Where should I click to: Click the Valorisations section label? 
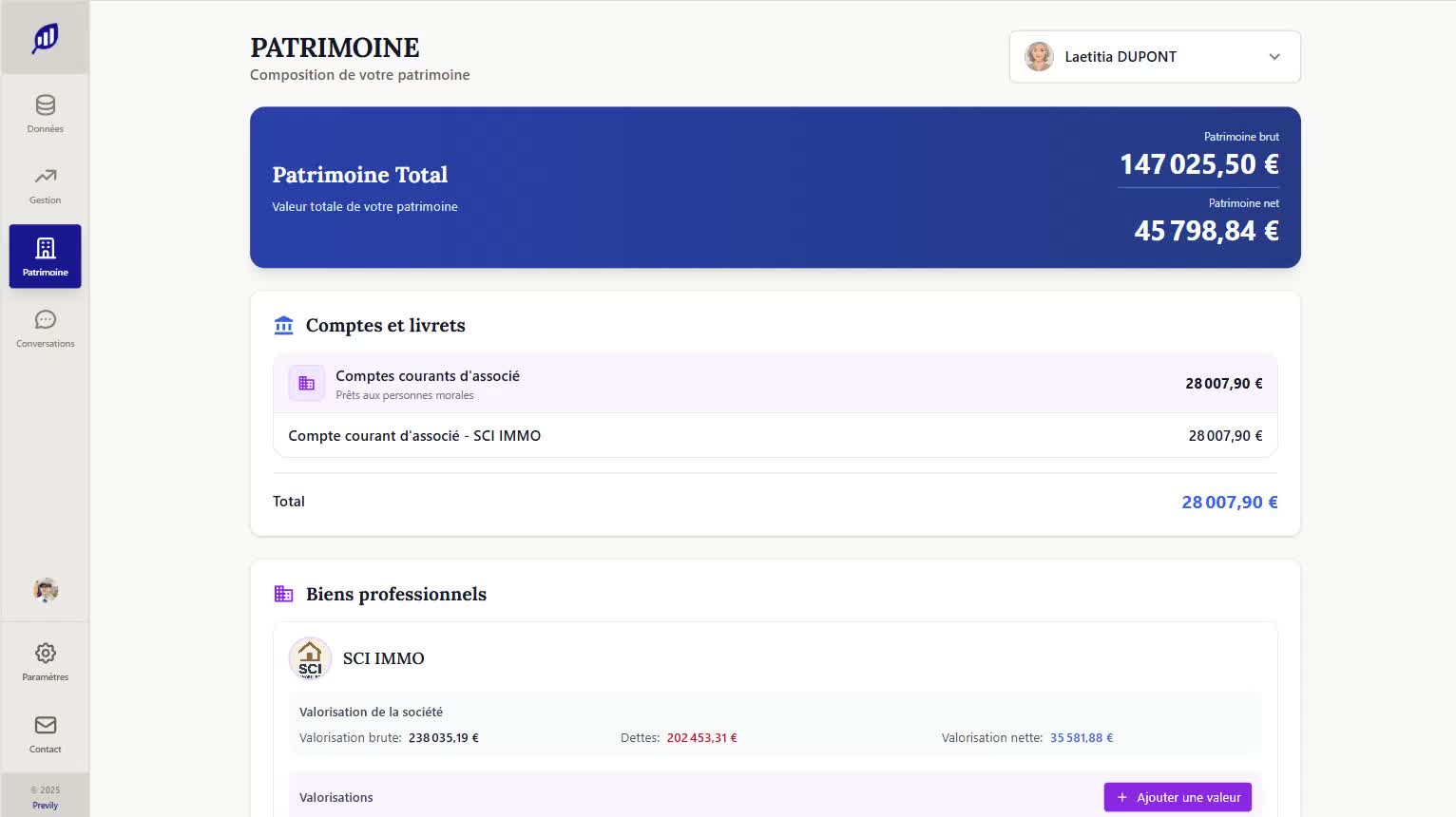click(336, 798)
